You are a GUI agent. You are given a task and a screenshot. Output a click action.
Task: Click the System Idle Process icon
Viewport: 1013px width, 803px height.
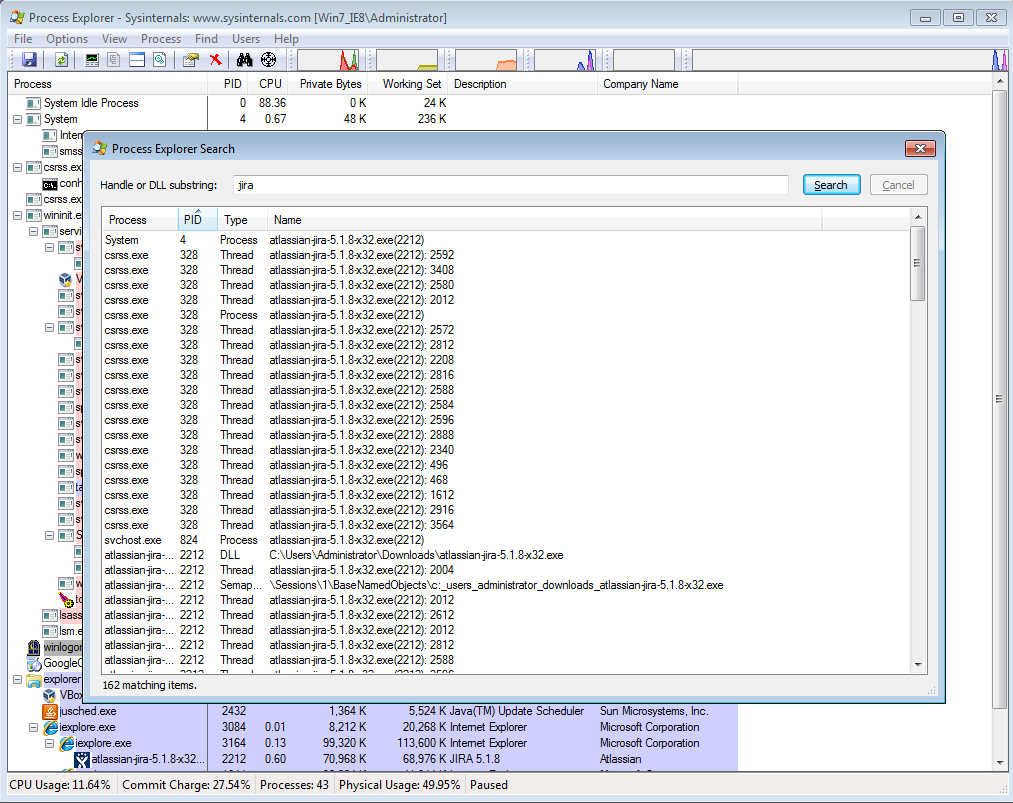33,103
